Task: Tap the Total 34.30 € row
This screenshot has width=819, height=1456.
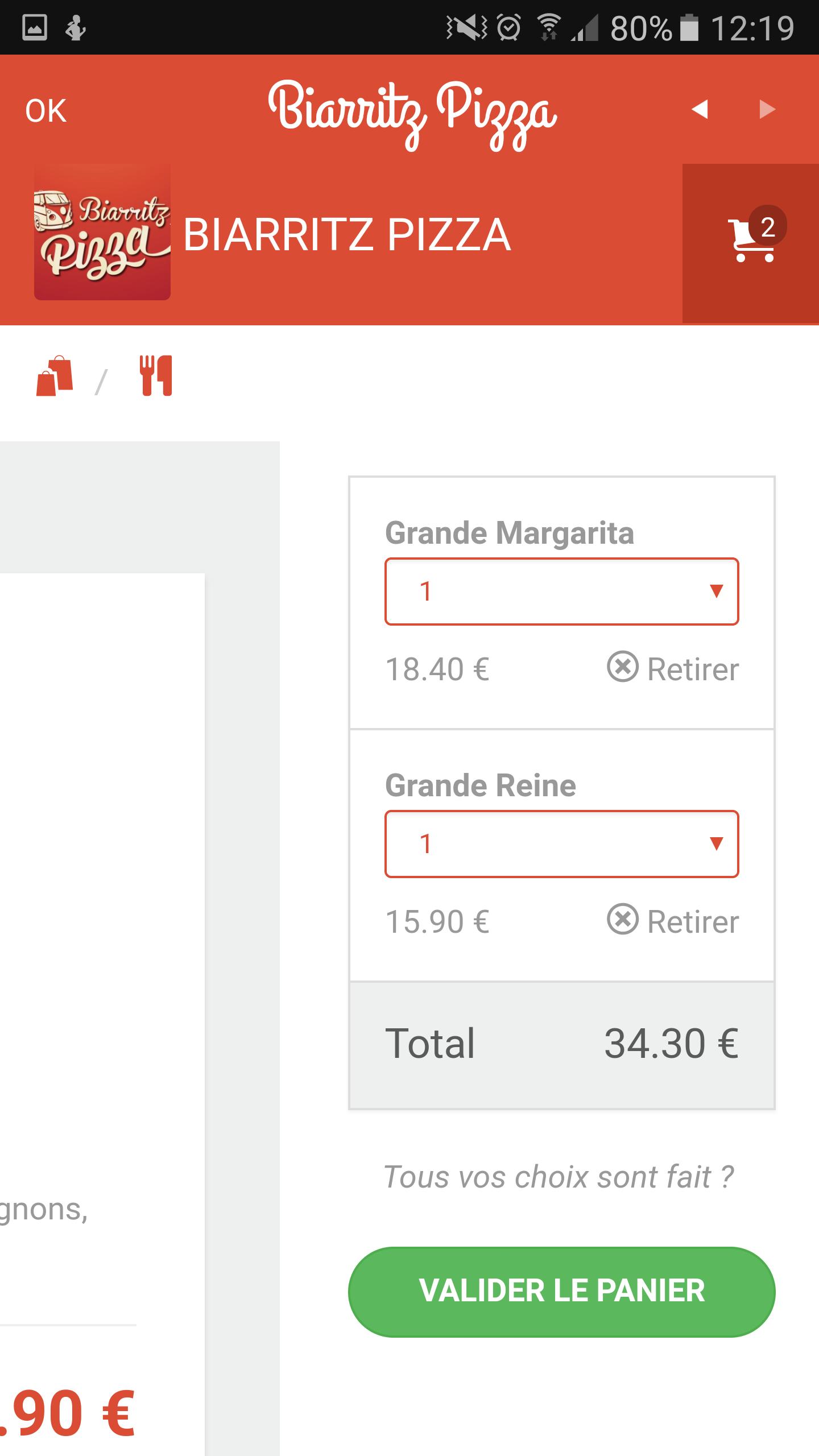Action: (x=562, y=1044)
